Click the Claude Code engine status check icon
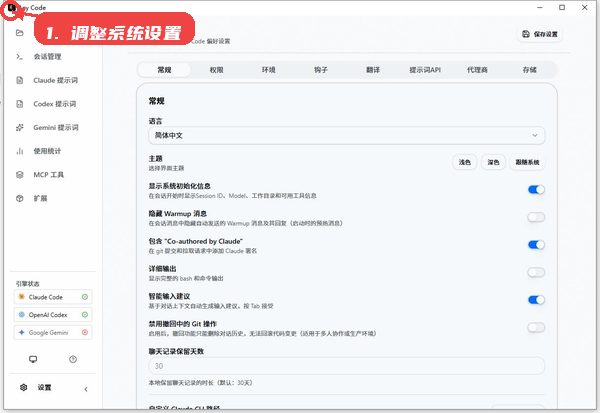Screen dimensions: 600x413 [x=85, y=297]
